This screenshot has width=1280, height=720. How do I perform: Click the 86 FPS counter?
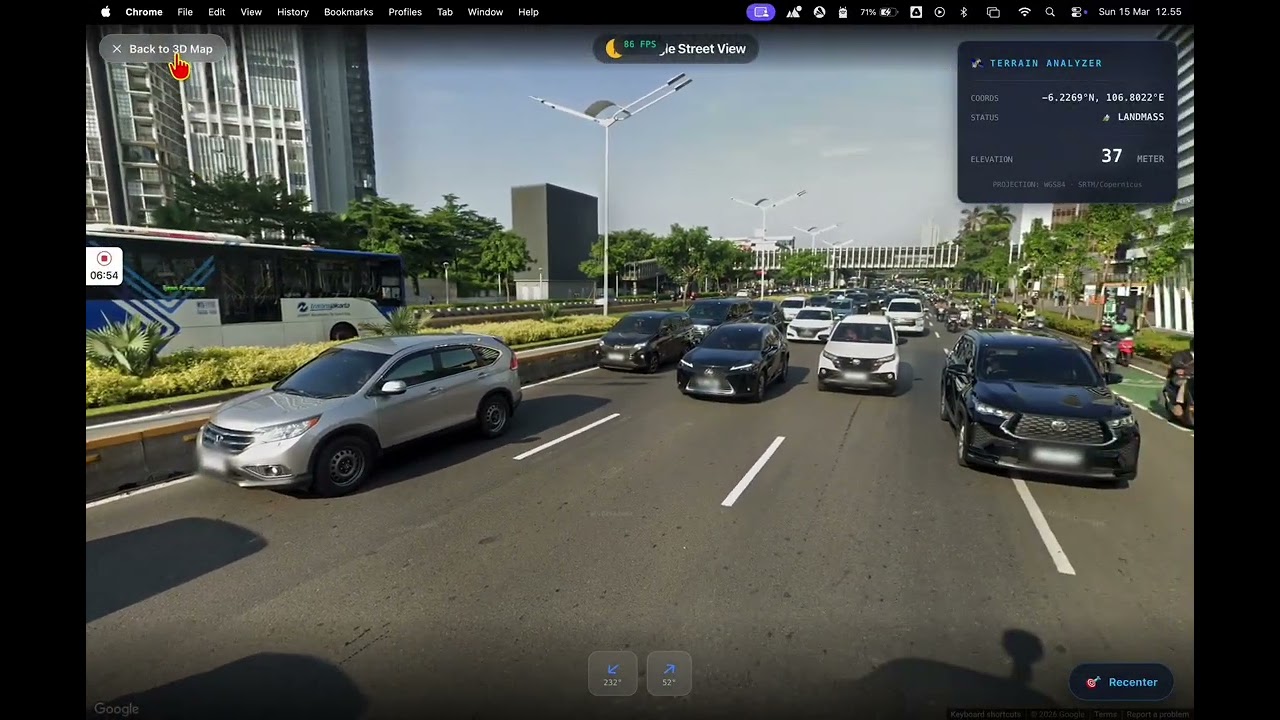click(640, 44)
